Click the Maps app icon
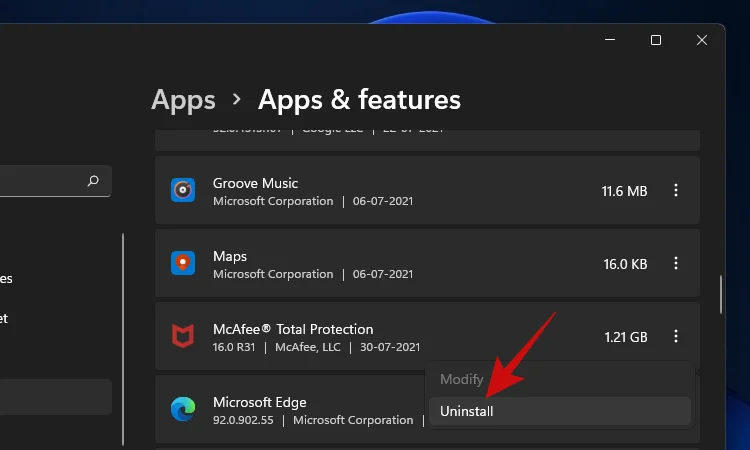The height and width of the screenshot is (450, 750). [183, 263]
